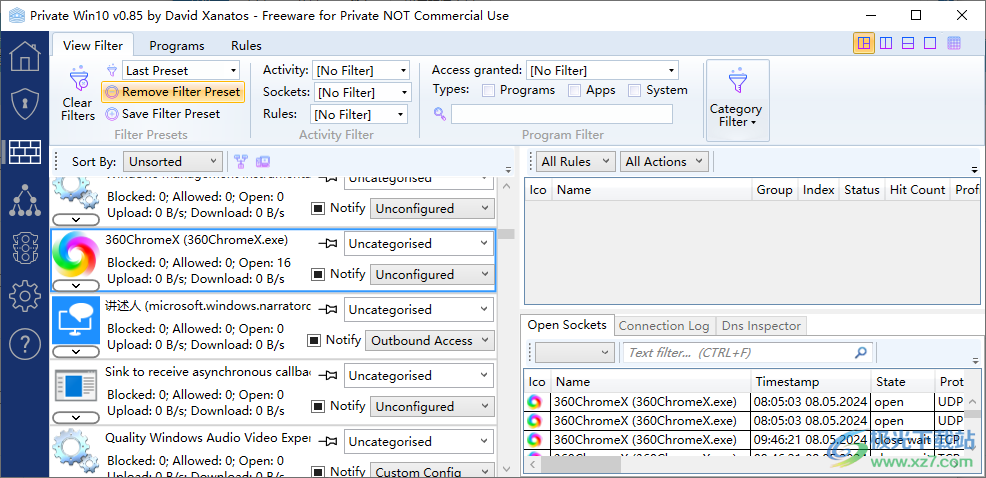Open the home overview sidebar icon

[24, 55]
